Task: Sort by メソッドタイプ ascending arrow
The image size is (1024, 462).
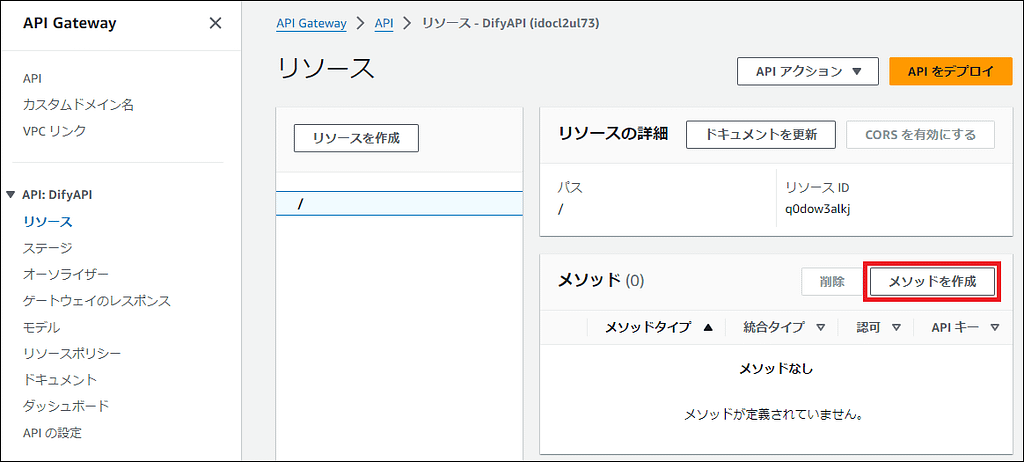Action: (x=708, y=327)
